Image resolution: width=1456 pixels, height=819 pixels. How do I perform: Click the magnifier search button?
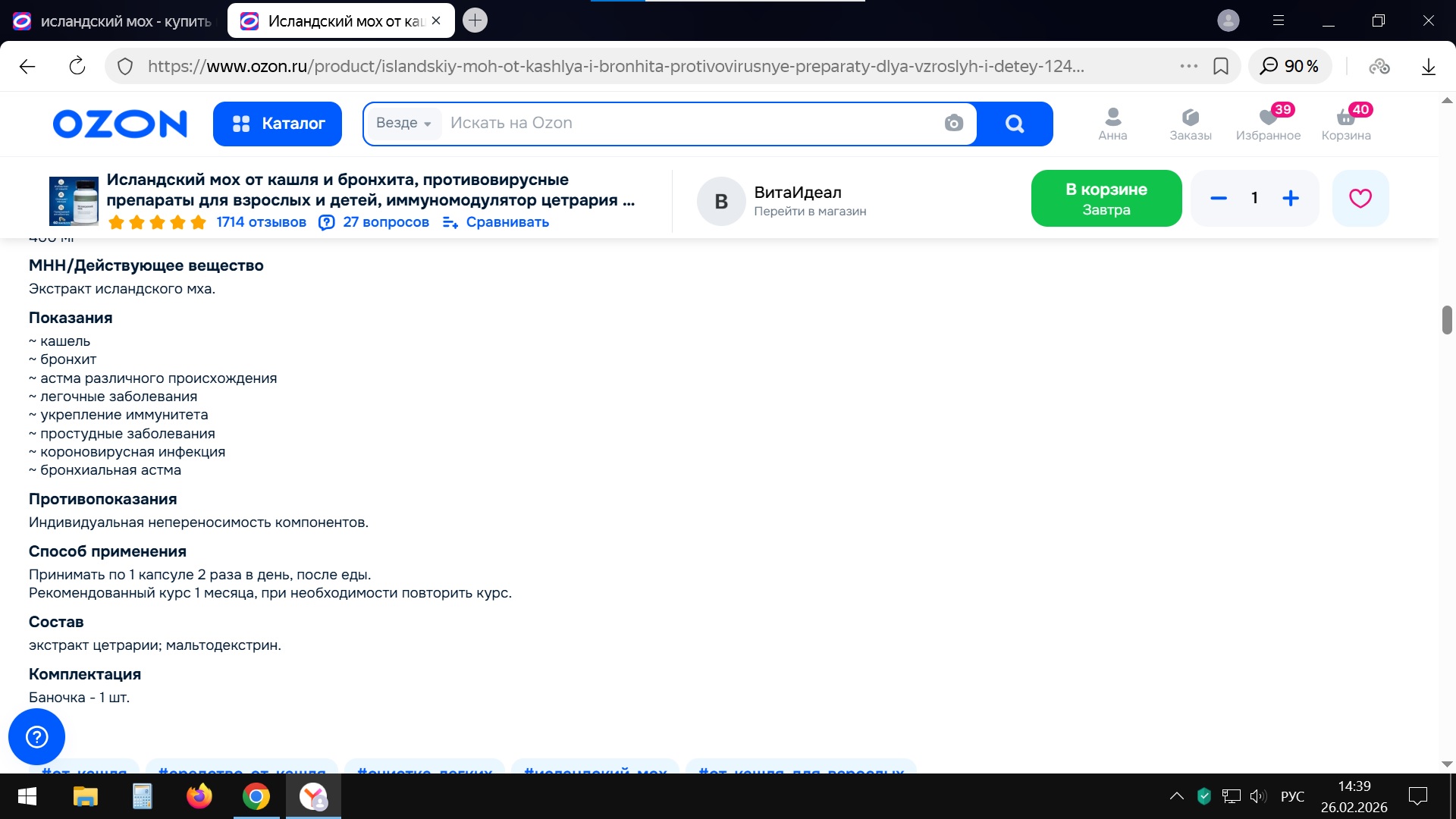pos(1014,124)
